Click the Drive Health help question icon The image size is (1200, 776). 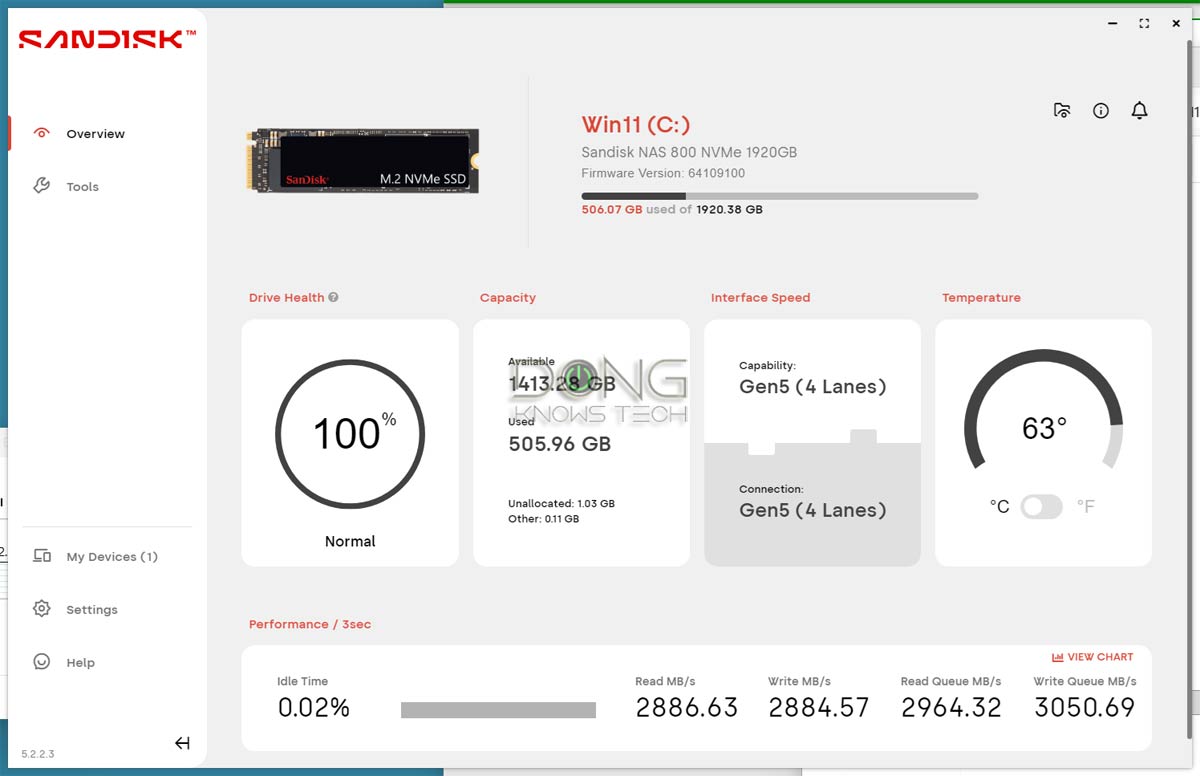333,297
